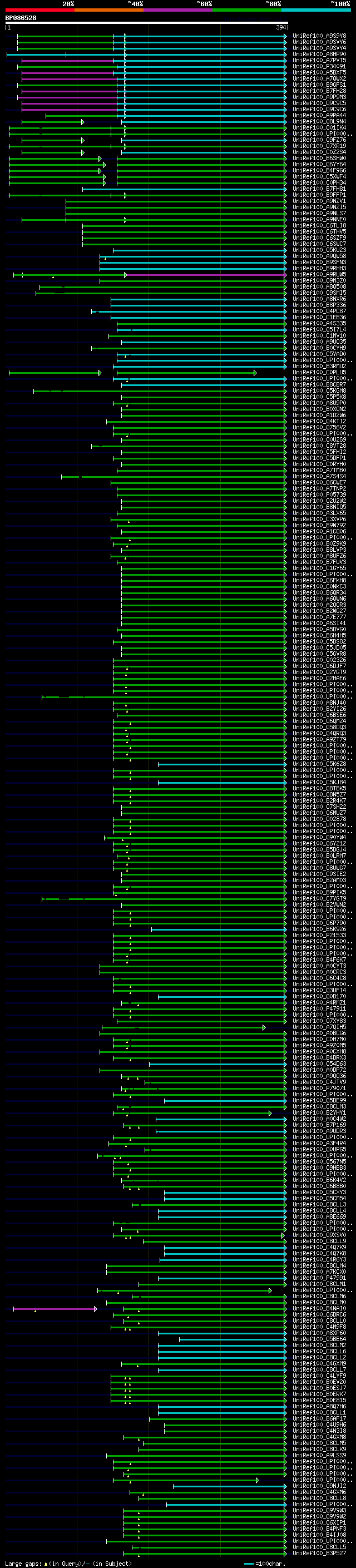Select hit label UniRef100_A9RUW5
Viewport: 356px width, 1568px height.
(319, 275)
